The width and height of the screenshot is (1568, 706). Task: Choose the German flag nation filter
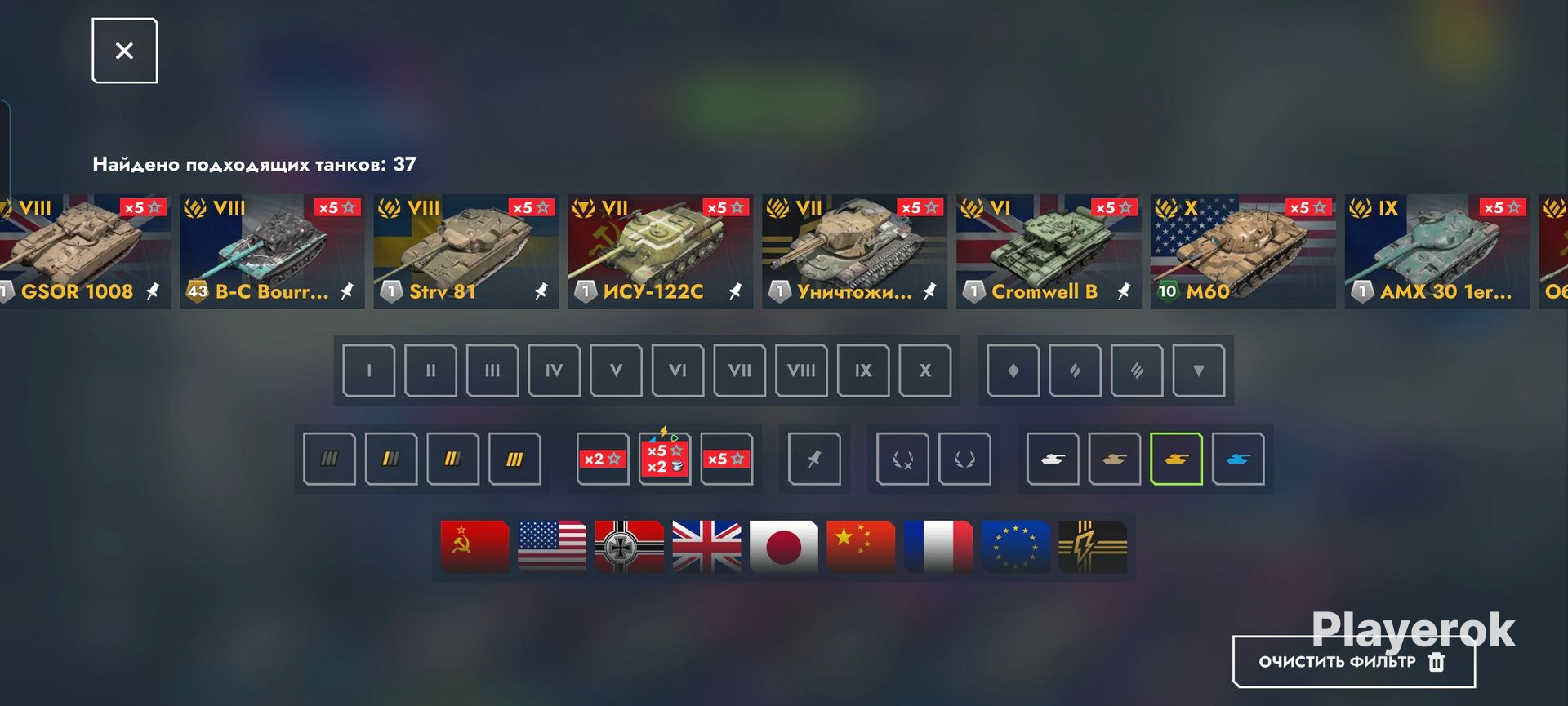tap(629, 546)
